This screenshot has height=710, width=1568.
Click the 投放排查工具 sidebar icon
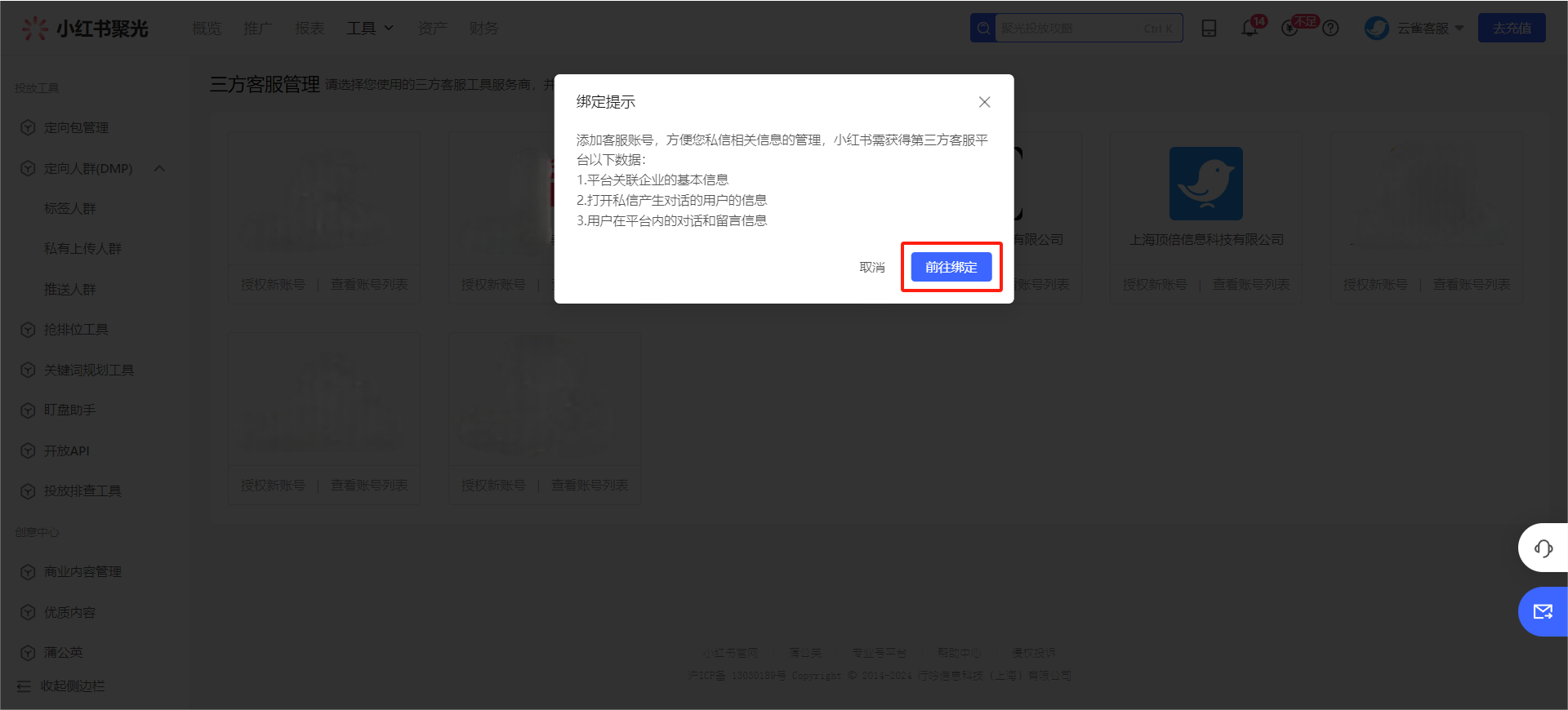click(x=28, y=491)
